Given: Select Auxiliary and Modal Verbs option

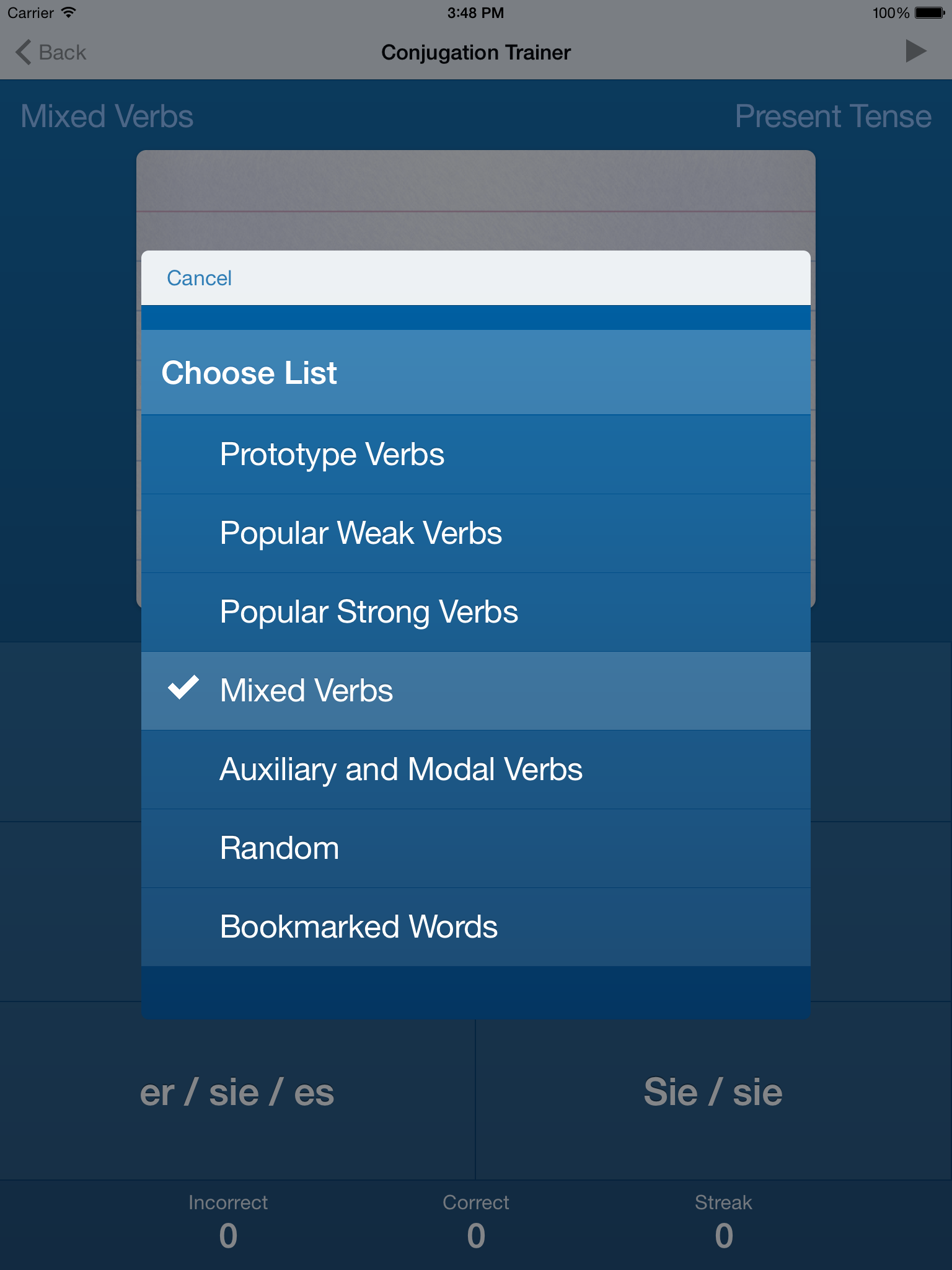Looking at the screenshot, I should click(x=401, y=769).
